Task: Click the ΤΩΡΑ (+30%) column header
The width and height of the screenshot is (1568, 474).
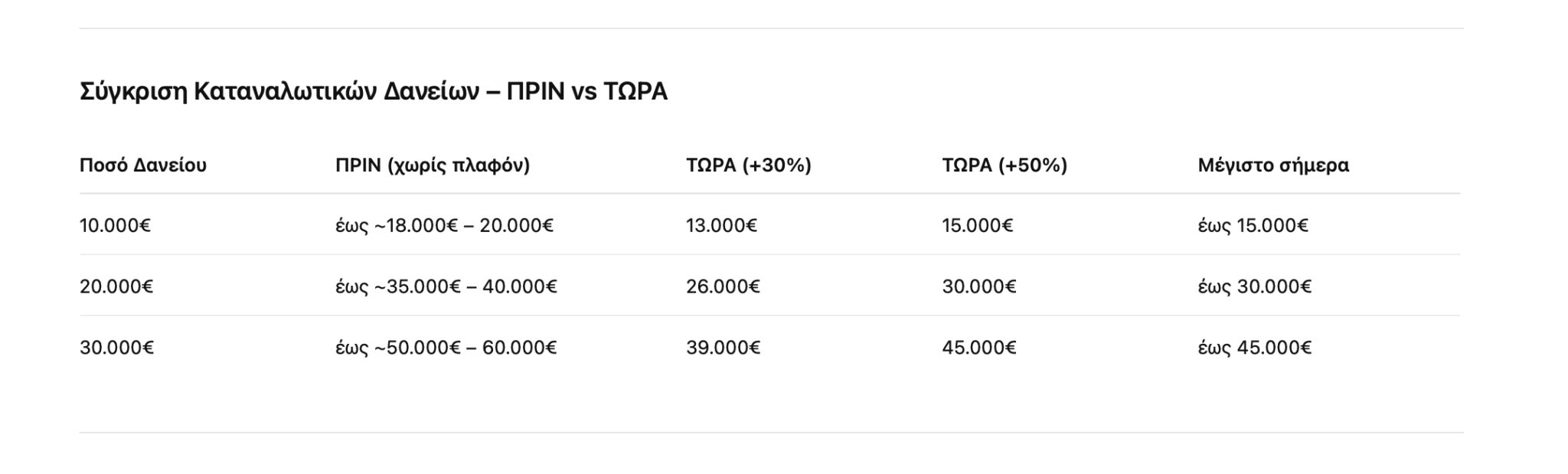Action: [749, 165]
